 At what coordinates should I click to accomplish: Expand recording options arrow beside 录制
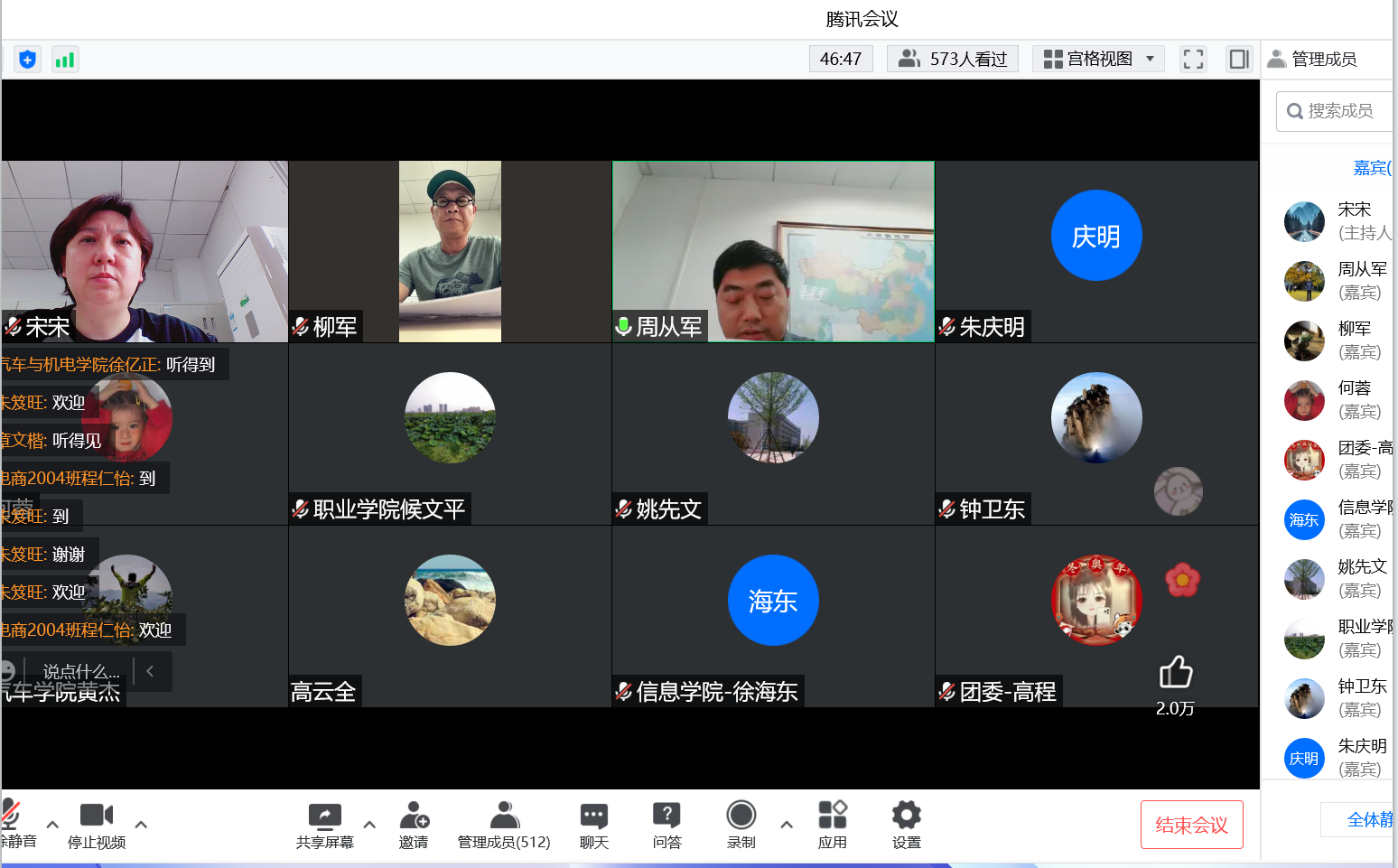click(787, 824)
